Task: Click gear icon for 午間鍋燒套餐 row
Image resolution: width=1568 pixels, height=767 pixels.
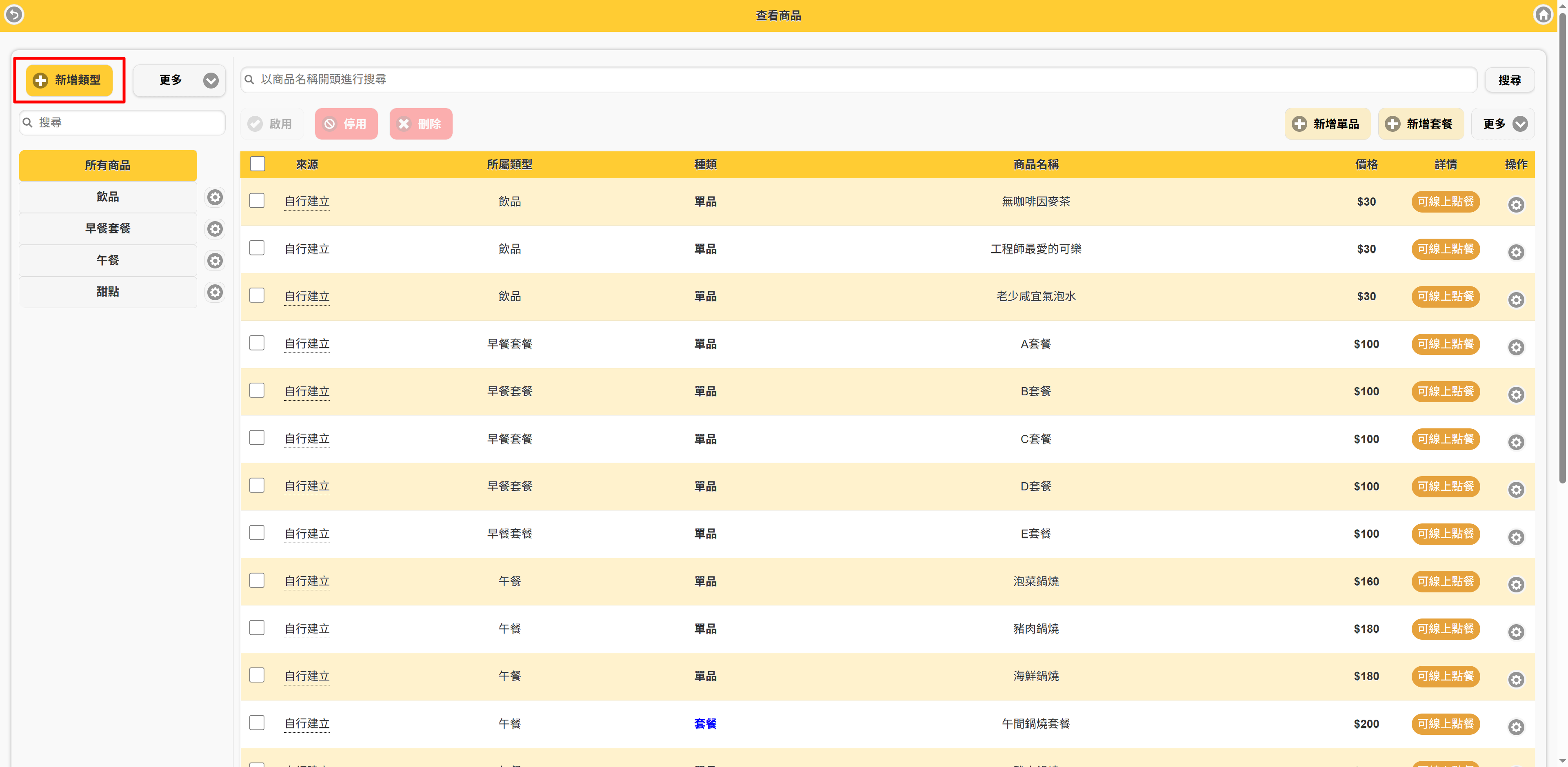Action: (1516, 727)
